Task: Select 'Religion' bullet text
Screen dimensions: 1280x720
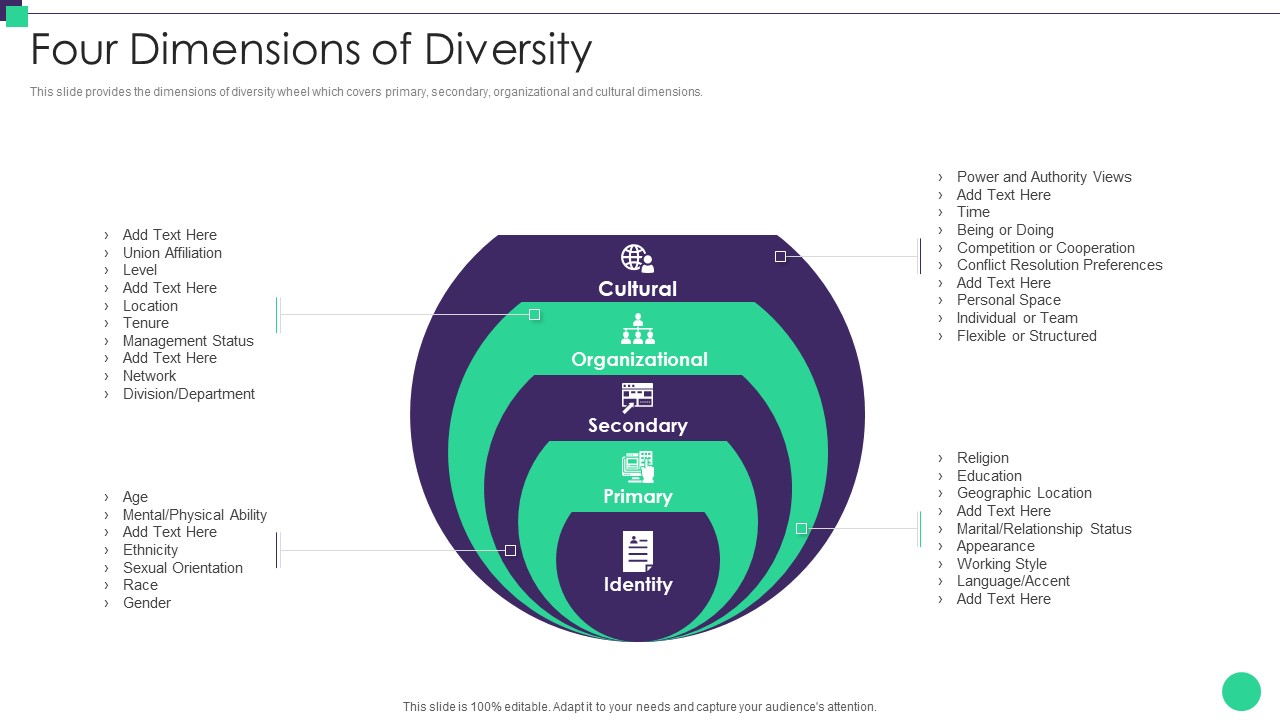Action: (x=983, y=458)
